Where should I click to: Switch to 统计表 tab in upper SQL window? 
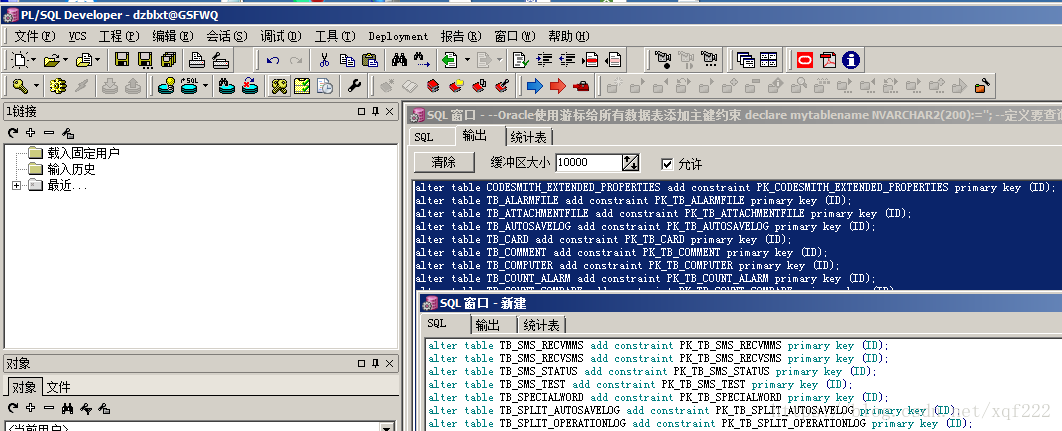pos(528,137)
